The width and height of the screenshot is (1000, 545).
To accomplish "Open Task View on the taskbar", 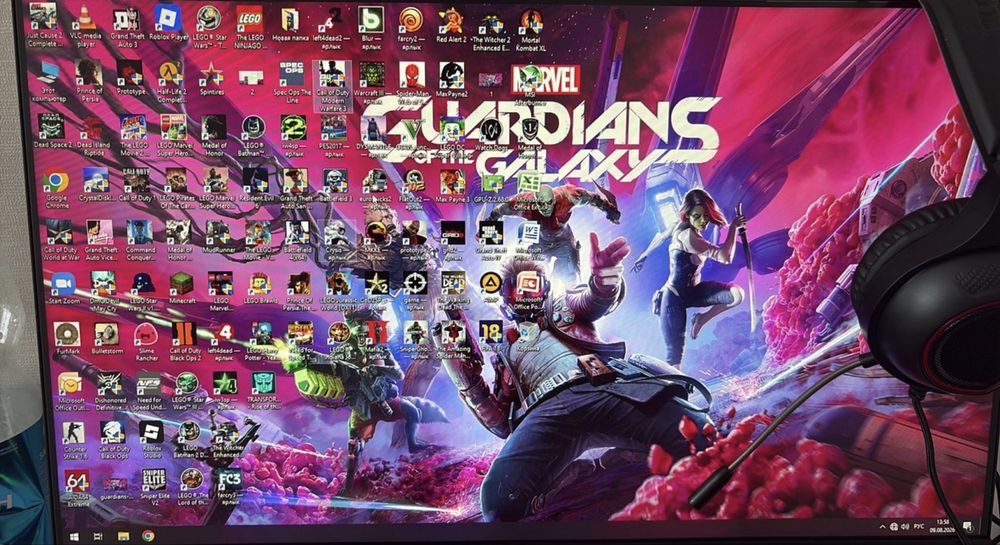I will [x=98, y=537].
